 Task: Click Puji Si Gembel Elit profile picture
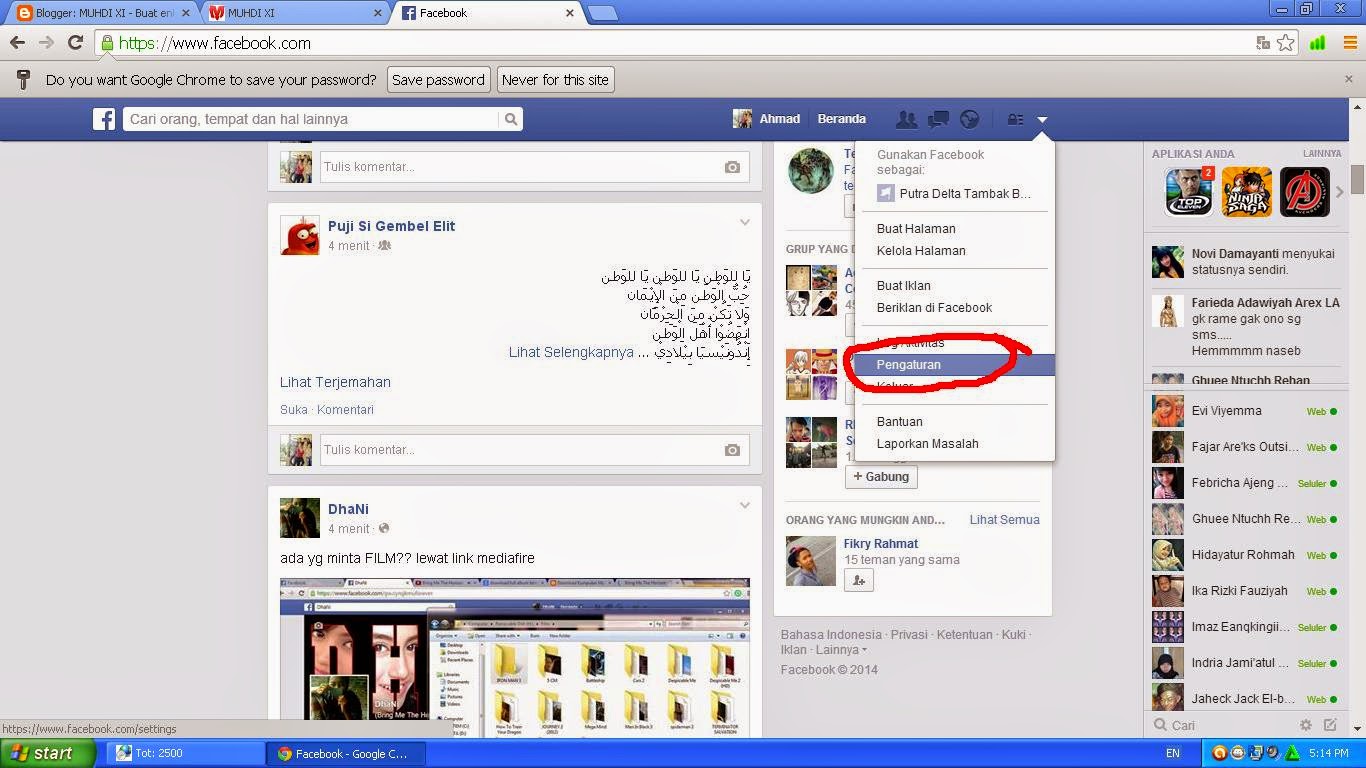click(300, 235)
